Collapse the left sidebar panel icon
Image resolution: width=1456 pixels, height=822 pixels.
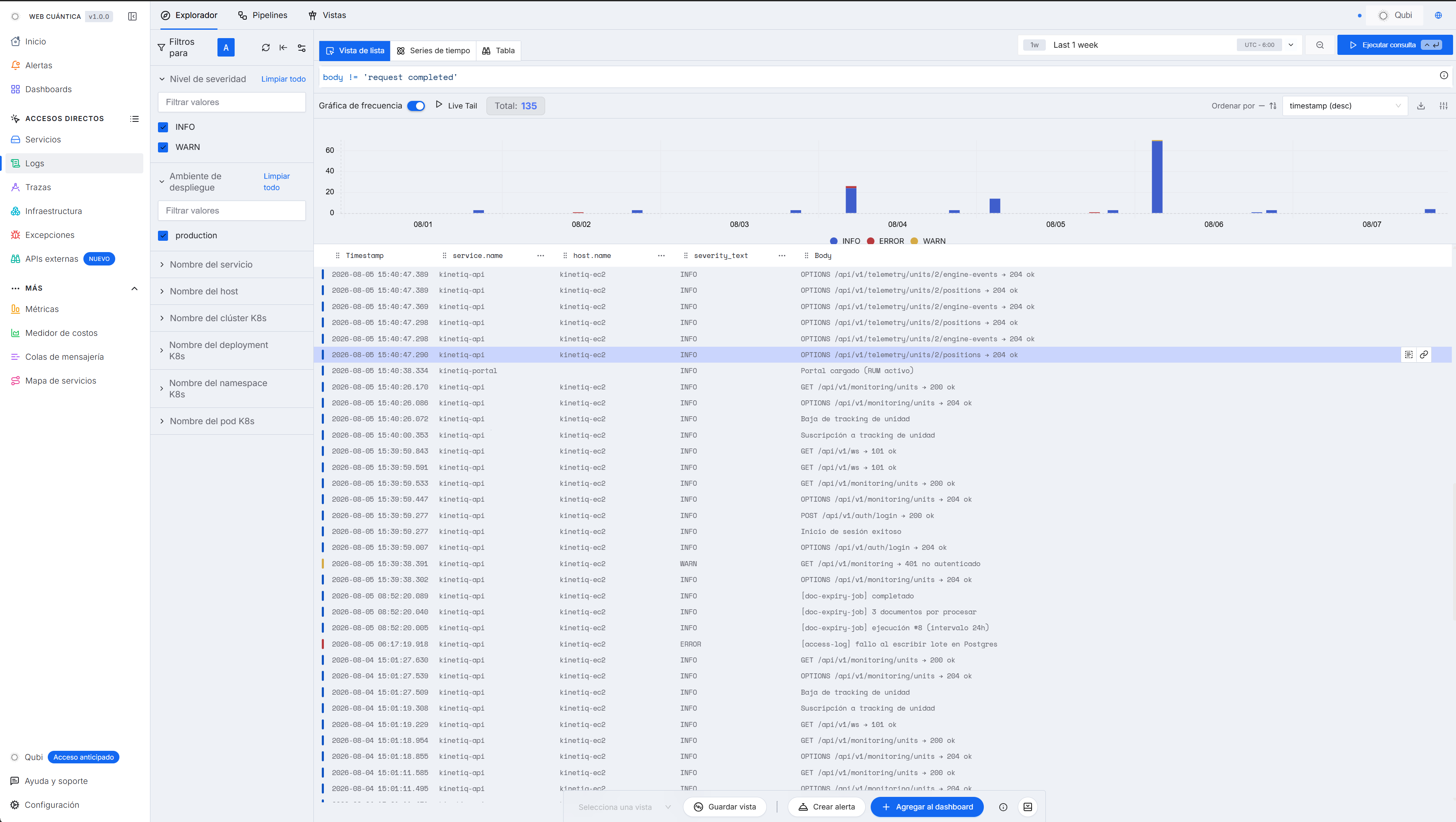point(132,16)
